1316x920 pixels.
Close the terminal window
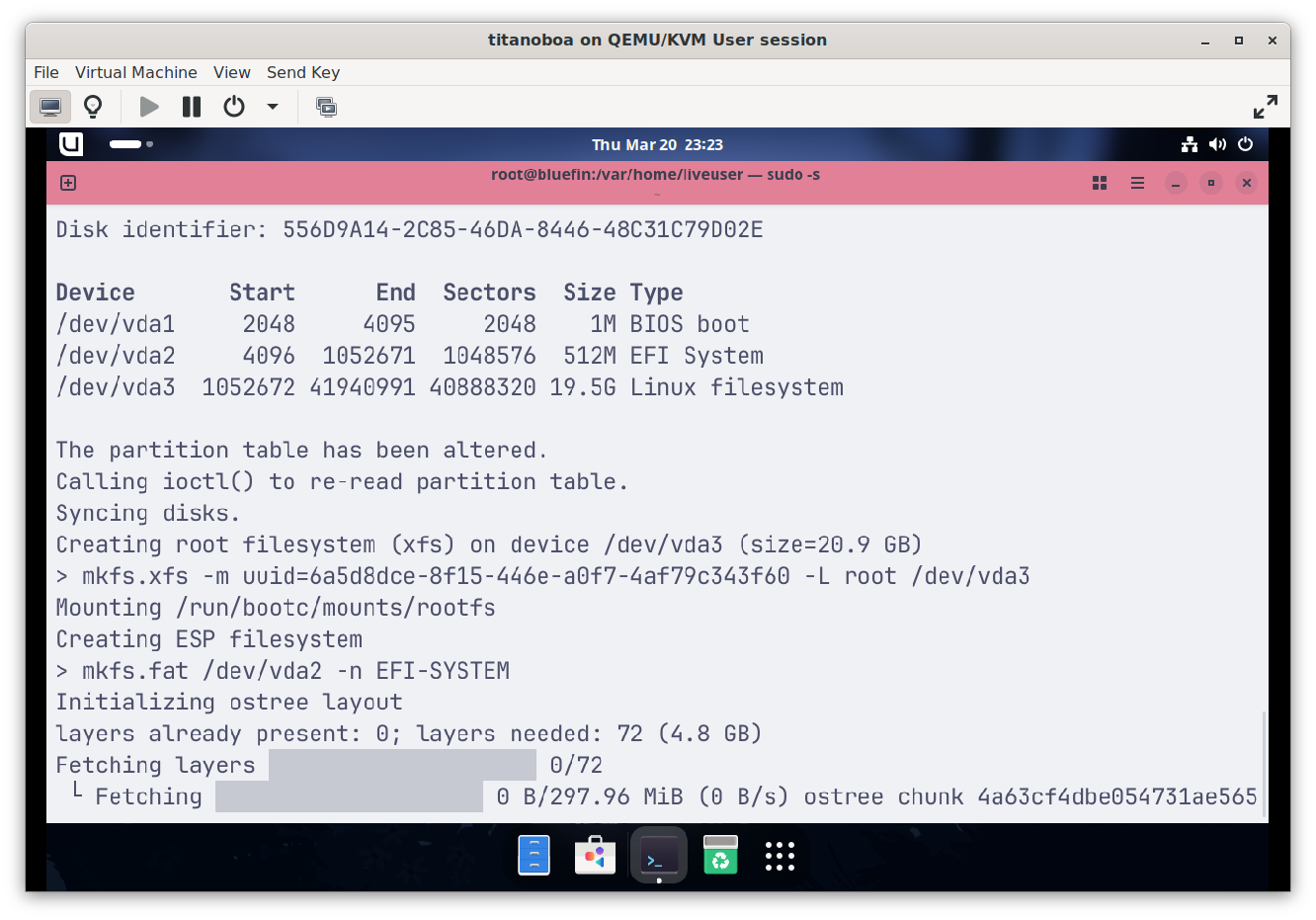1247,183
